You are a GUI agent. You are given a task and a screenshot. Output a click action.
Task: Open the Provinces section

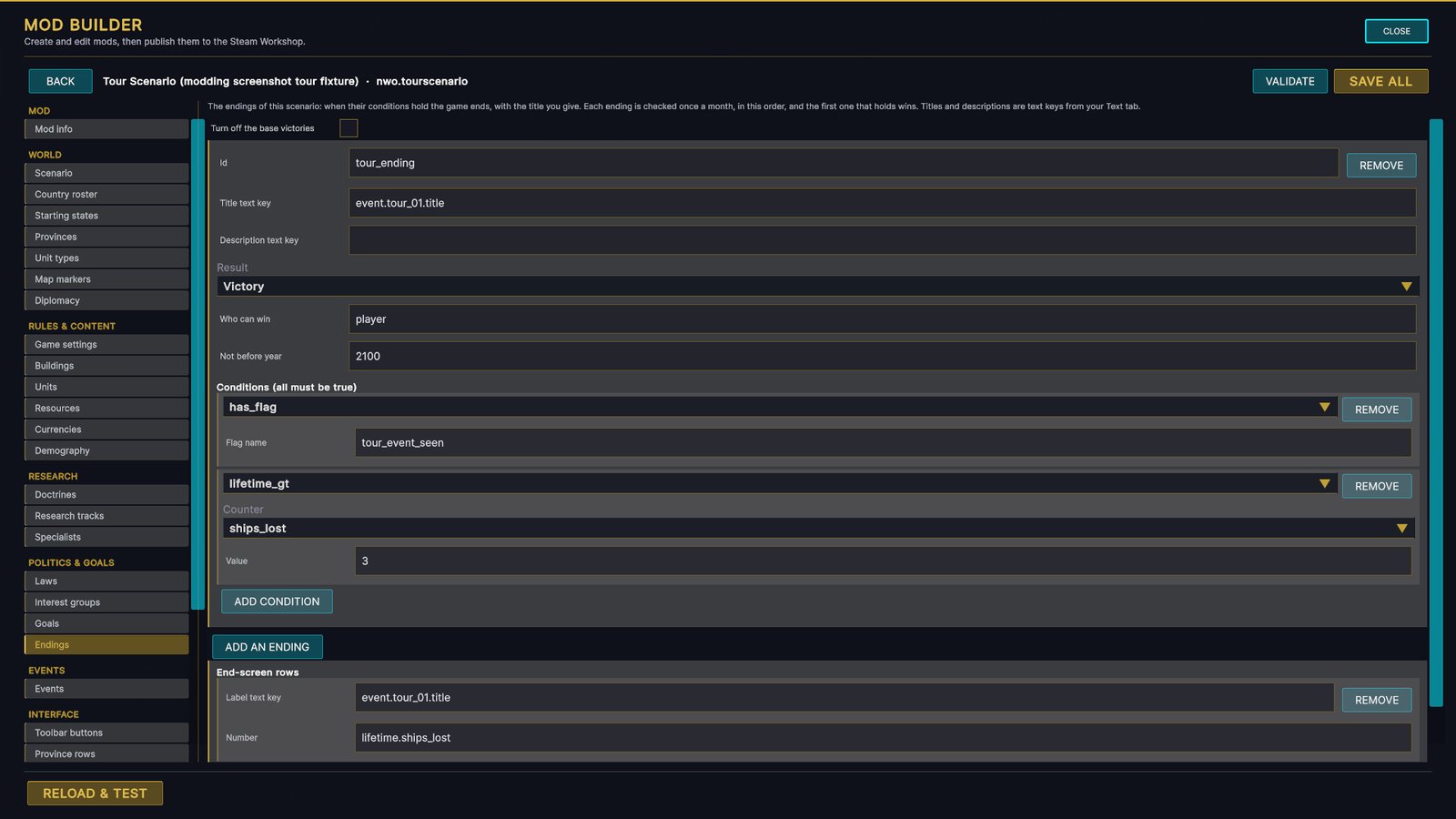click(106, 237)
